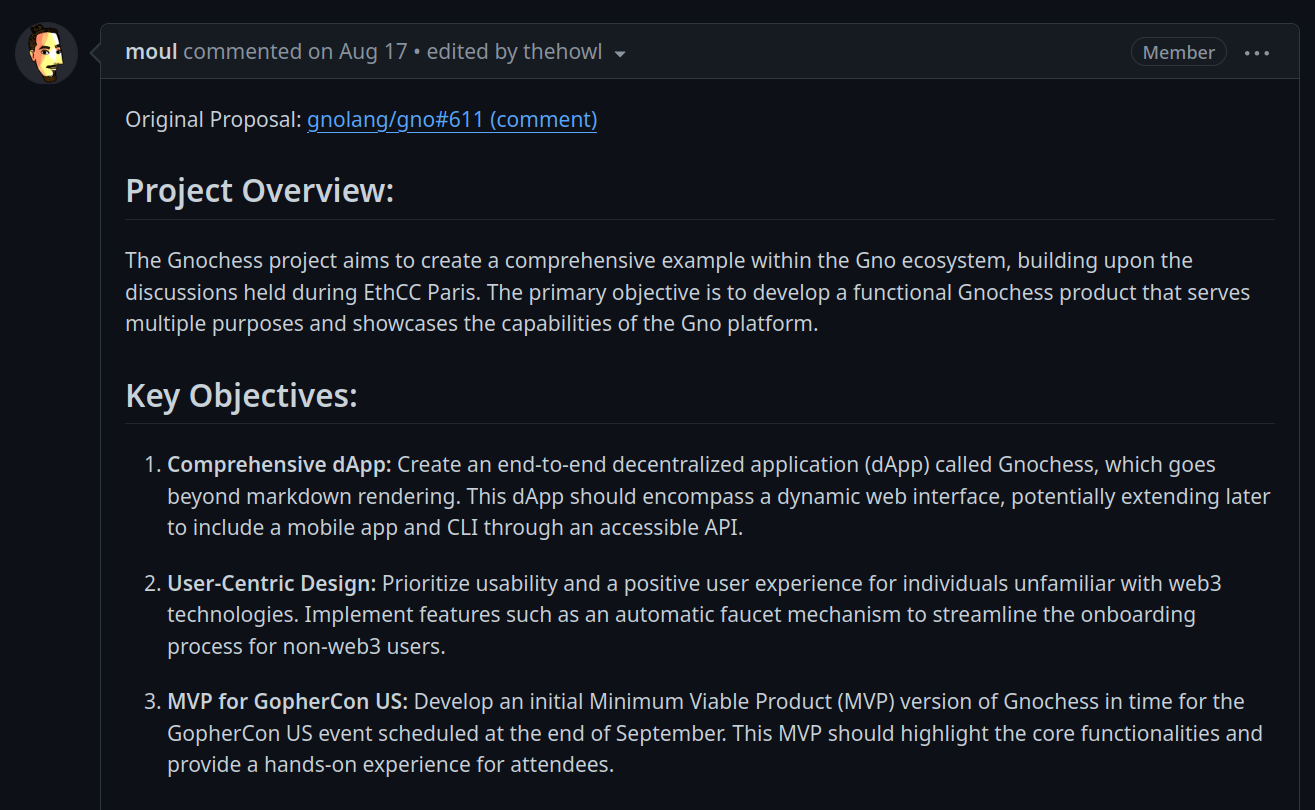The width and height of the screenshot is (1315, 810).
Task: Click the bold 'User-Centric Design:' label
Action: coord(272,583)
